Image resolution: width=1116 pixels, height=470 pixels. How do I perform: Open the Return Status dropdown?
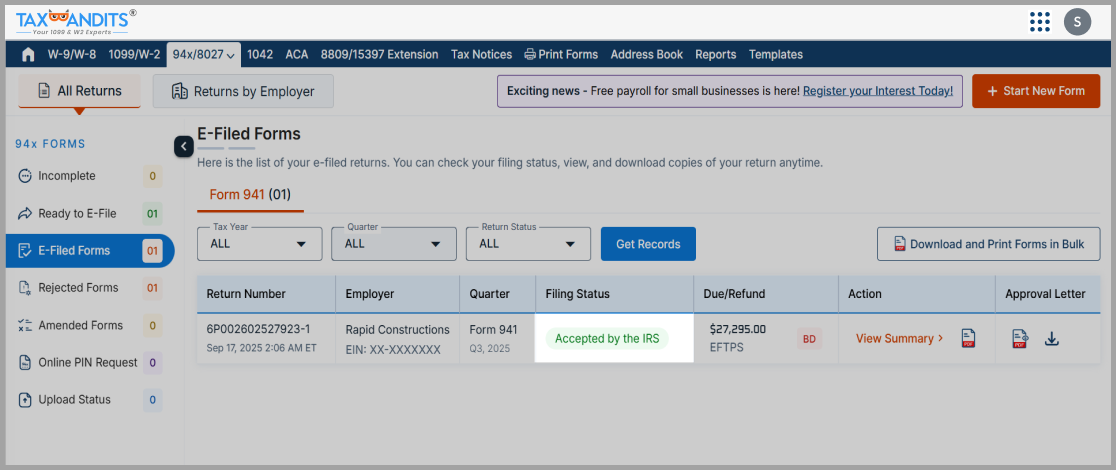527,244
